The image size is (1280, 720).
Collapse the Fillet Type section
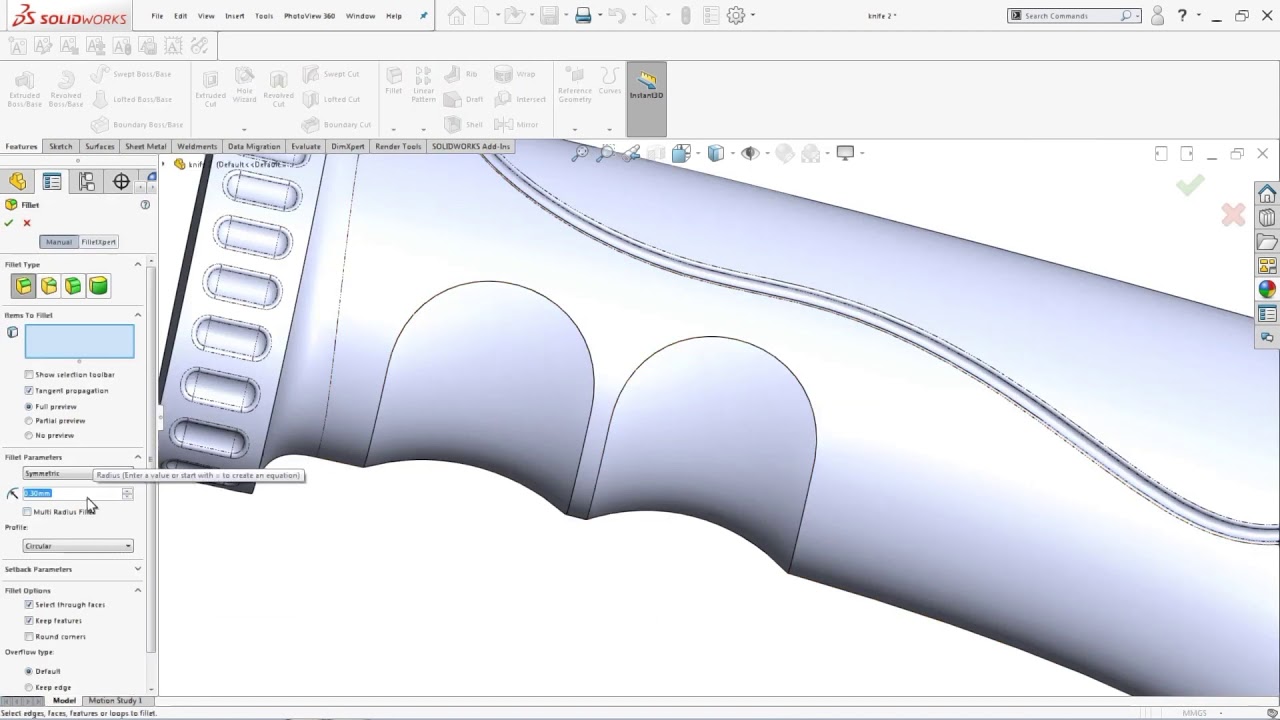click(x=138, y=264)
